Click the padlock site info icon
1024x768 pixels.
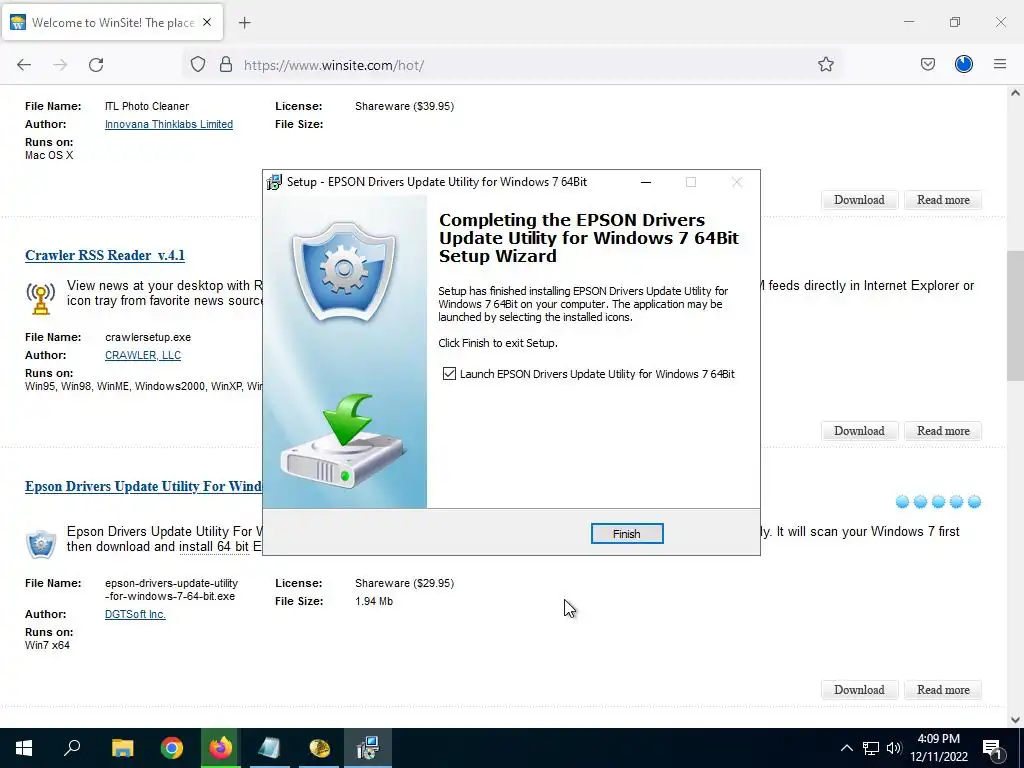(226, 65)
